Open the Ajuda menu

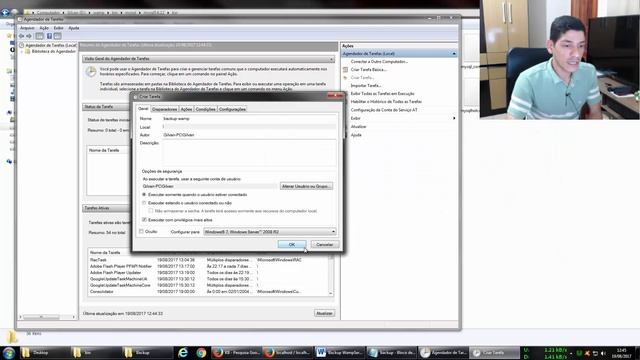[73, 28]
